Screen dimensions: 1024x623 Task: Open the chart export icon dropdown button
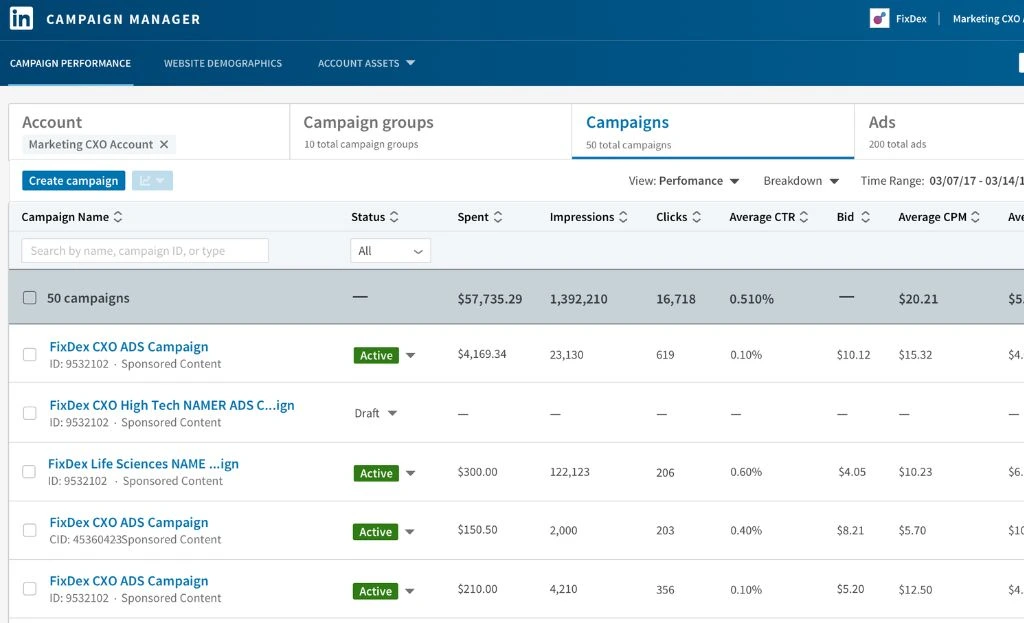[152, 181]
